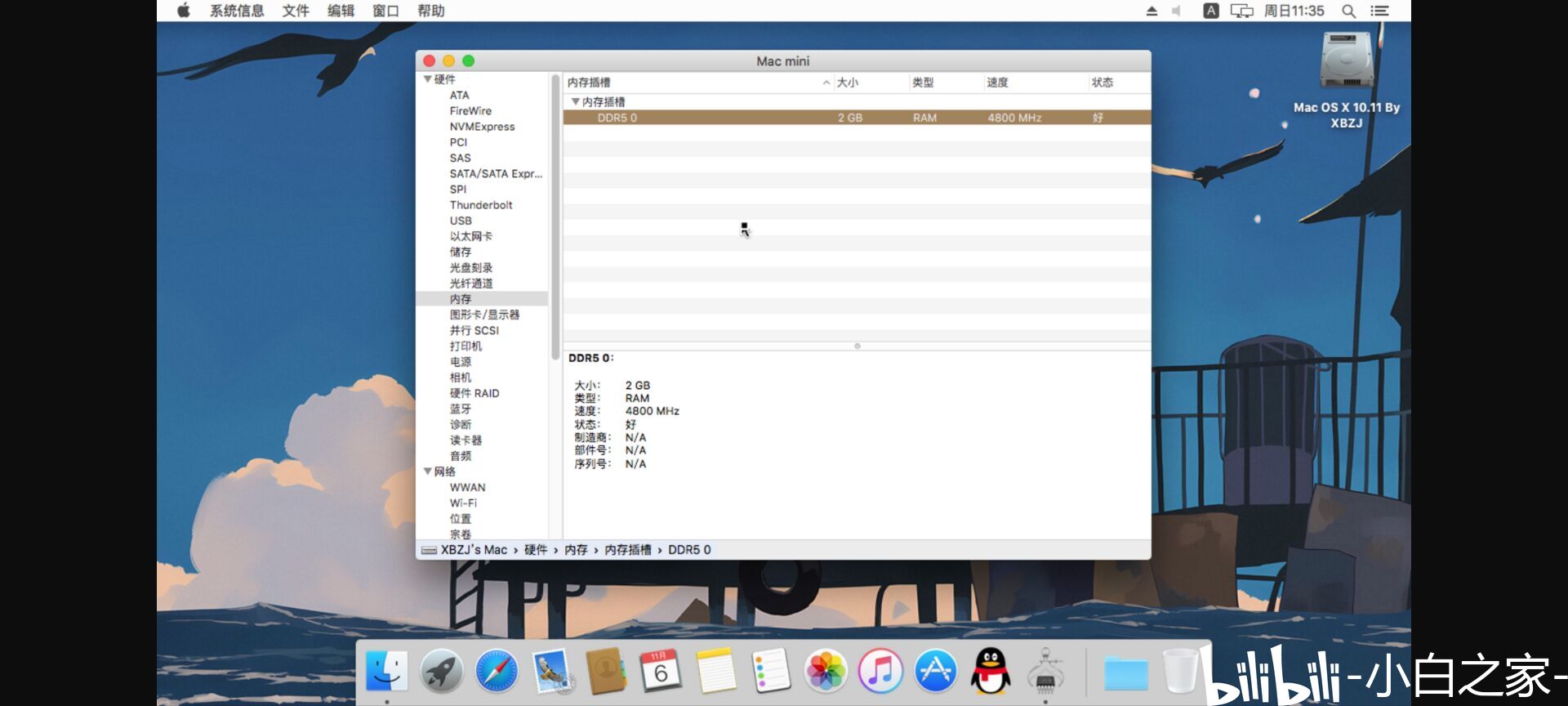1568x706 pixels.
Task: Select 以太网卡 in sidebar
Action: [470, 236]
